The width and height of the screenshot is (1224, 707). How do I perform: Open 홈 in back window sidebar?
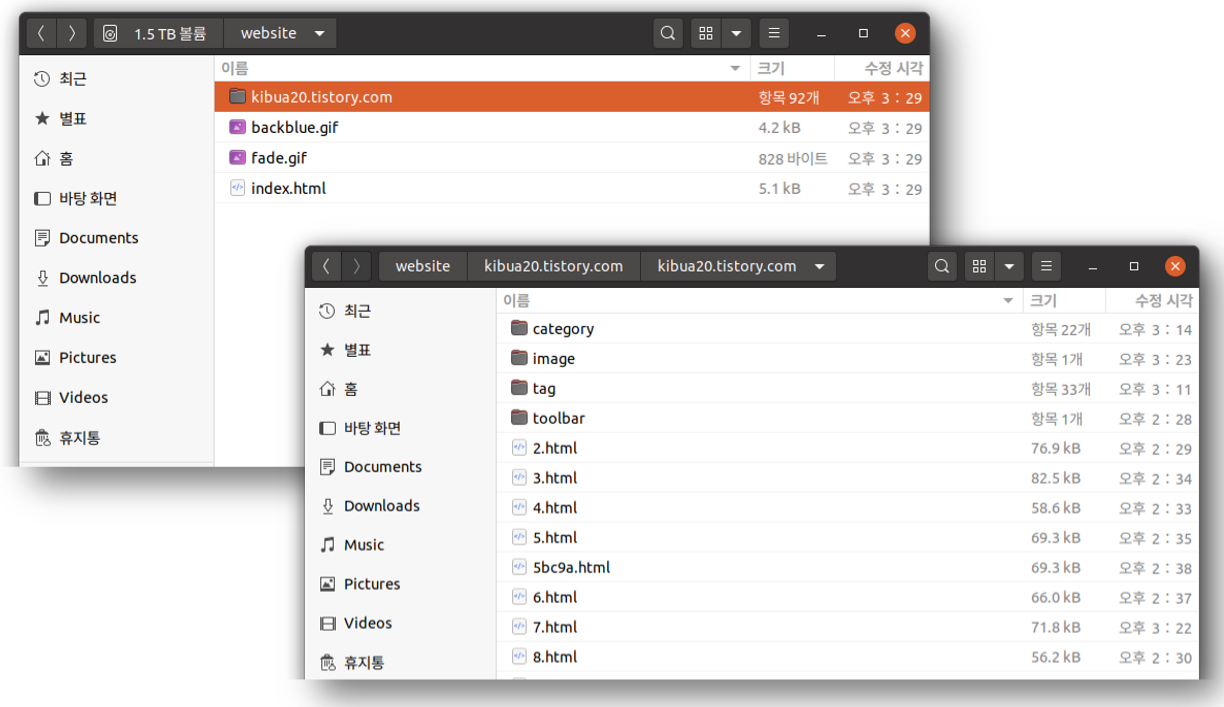pyautogui.click(x=117, y=159)
